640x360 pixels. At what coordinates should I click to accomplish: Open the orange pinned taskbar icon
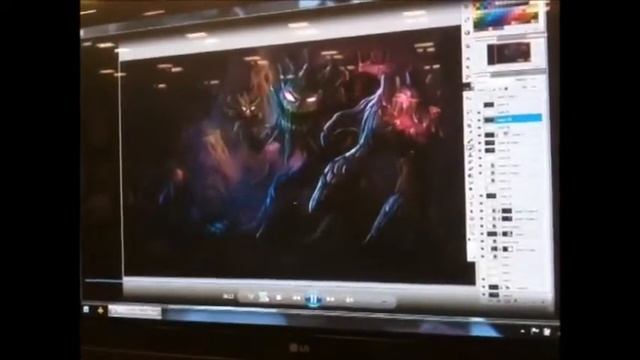coord(100,310)
